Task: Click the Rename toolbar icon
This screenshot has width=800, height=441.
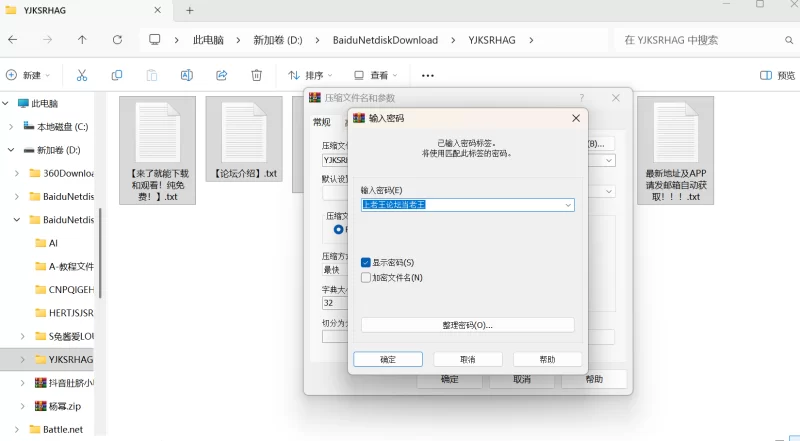Action: (x=187, y=76)
